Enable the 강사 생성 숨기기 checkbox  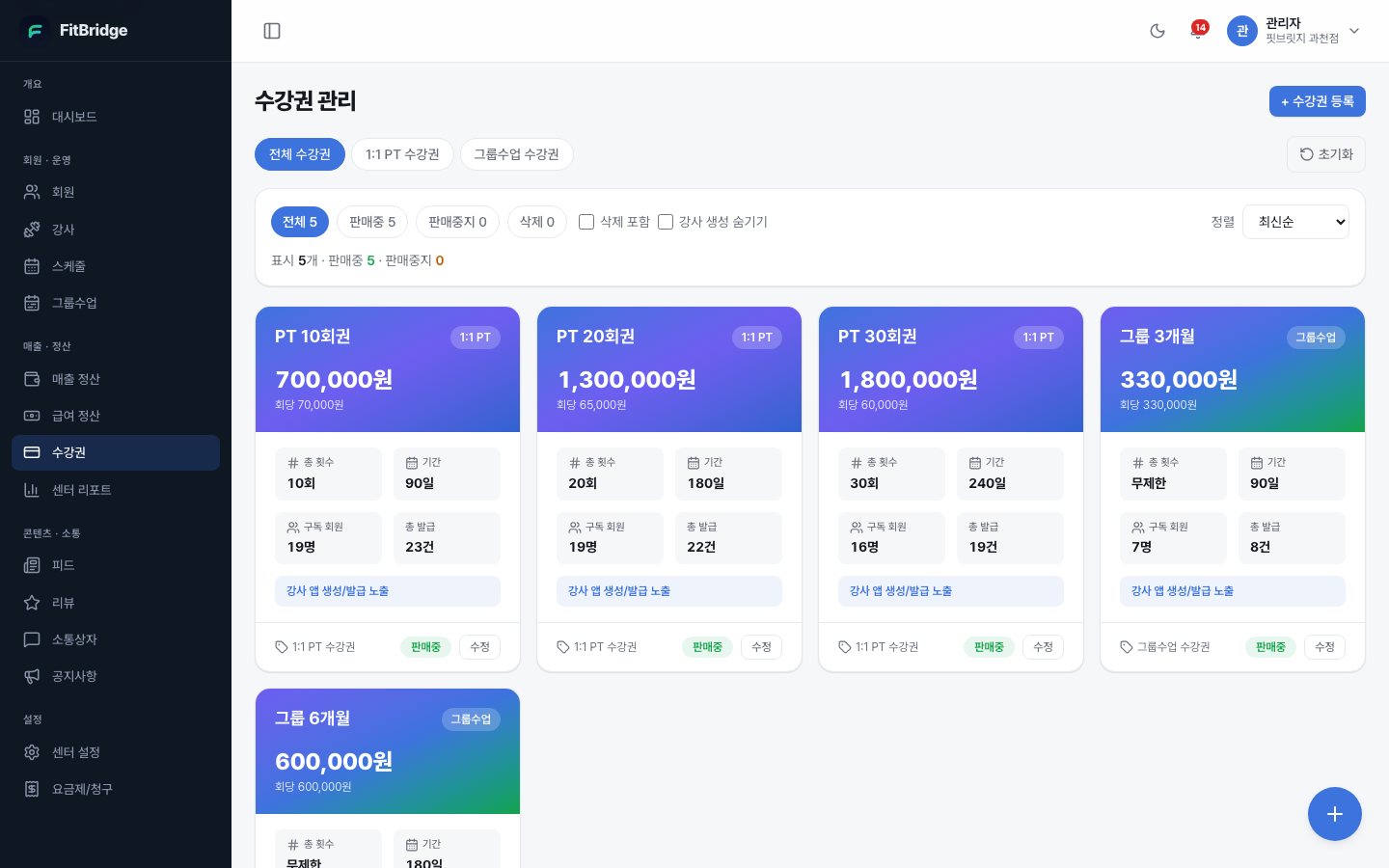point(666,222)
